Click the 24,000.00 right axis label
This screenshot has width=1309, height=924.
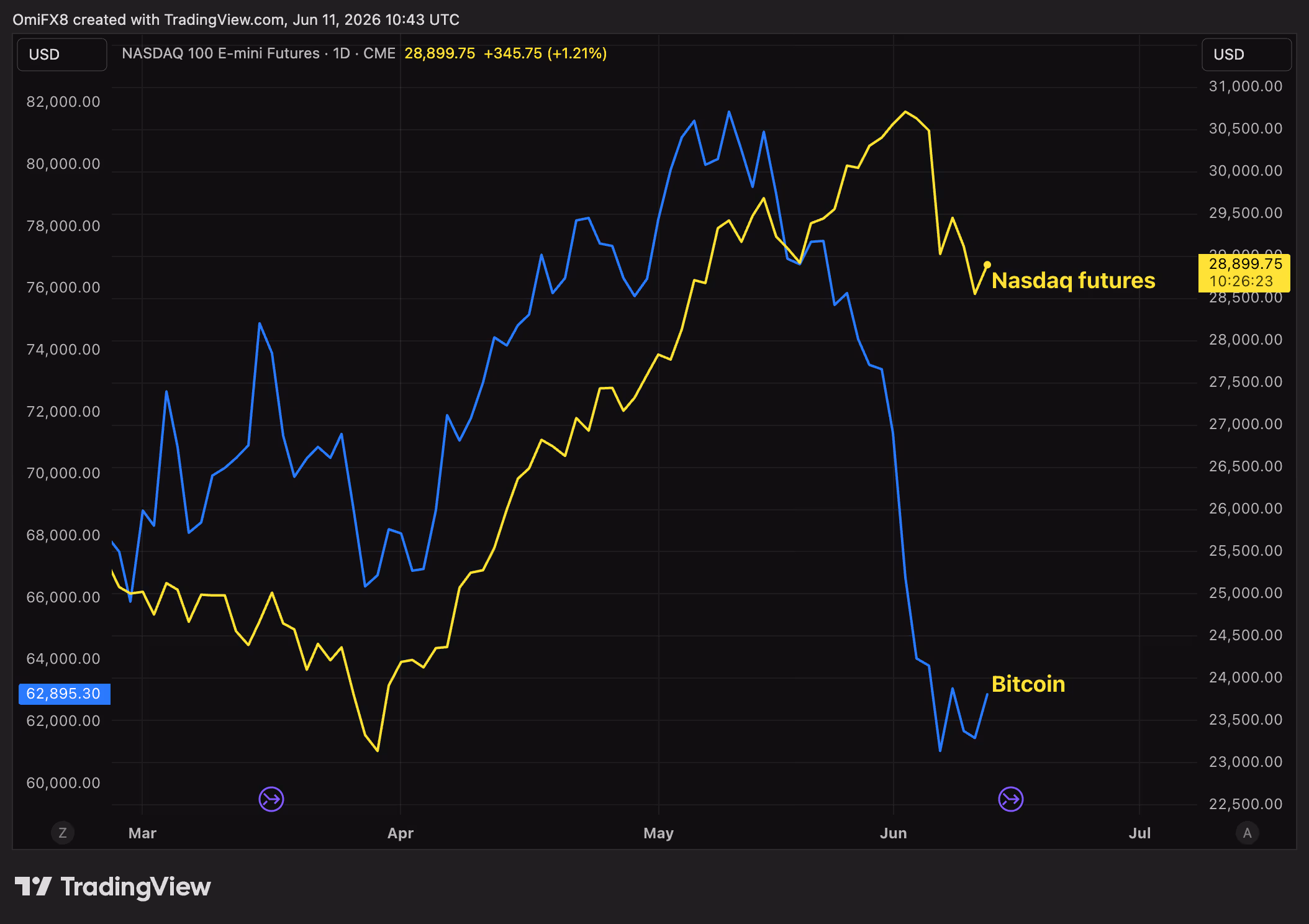click(1246, 677)
